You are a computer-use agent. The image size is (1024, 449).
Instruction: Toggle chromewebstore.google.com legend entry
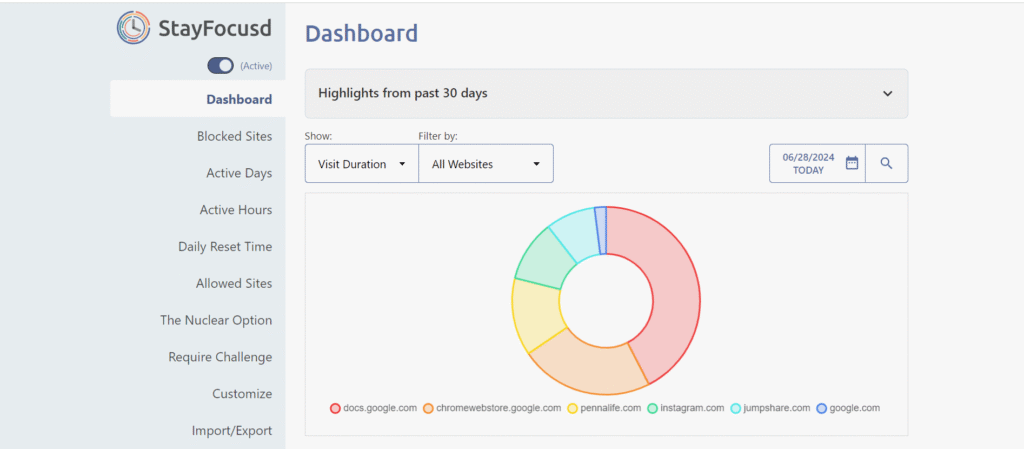coord(491,408)
